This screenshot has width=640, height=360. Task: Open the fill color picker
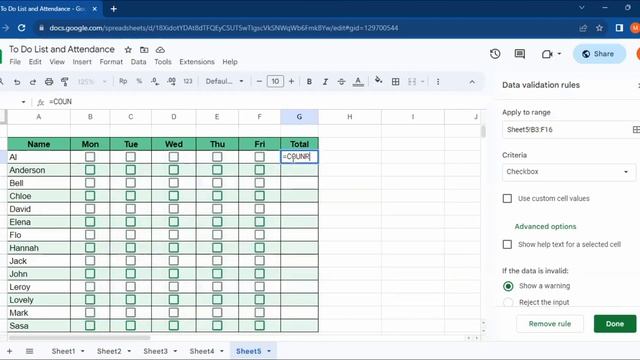click(378, 80)
